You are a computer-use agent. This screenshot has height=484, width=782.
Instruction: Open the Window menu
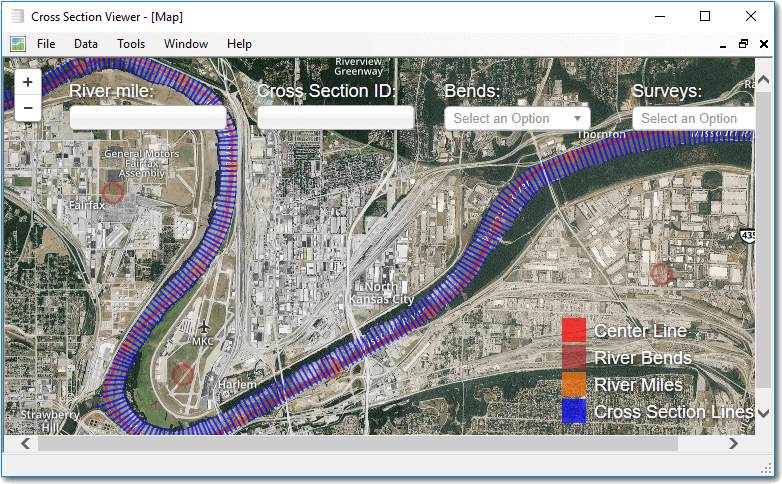[x=186, y=44]
